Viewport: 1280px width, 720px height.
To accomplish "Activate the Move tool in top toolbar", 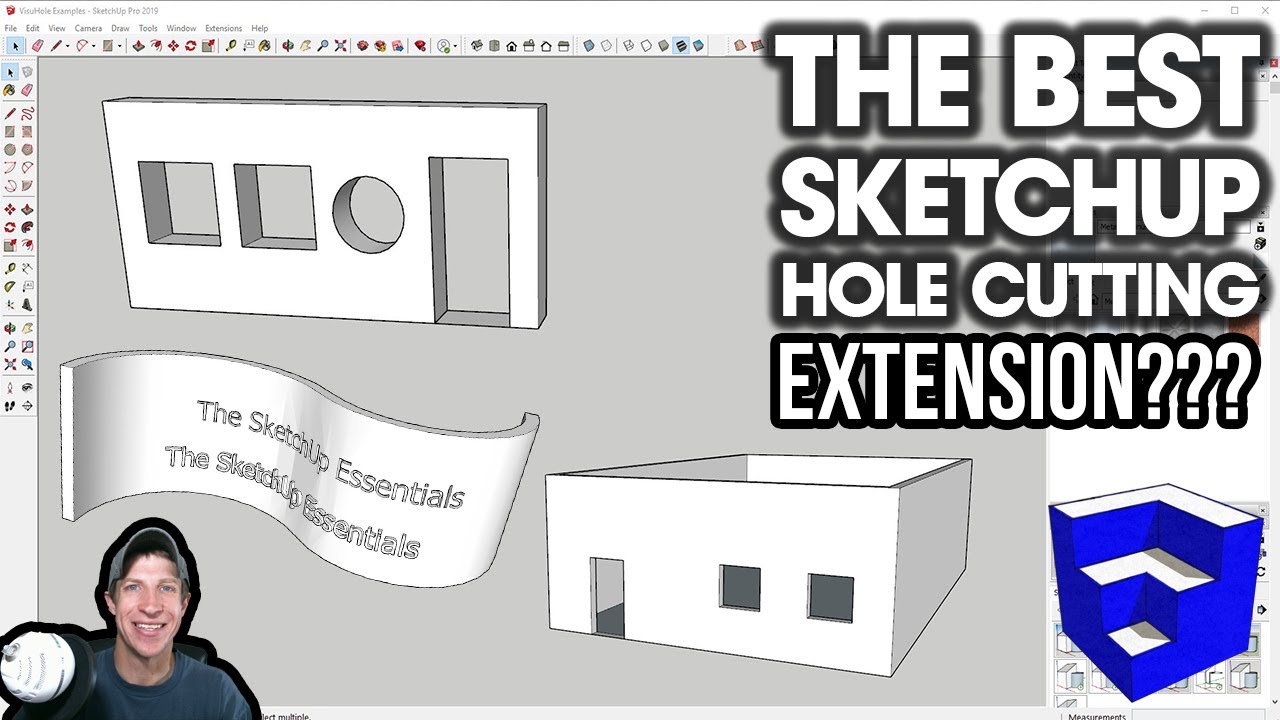I will [x=173, y=45].
